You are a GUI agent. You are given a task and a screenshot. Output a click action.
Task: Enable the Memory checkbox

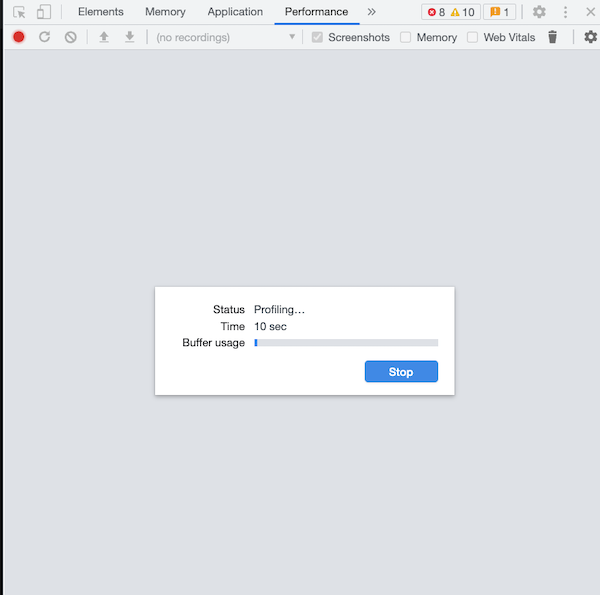405,37
